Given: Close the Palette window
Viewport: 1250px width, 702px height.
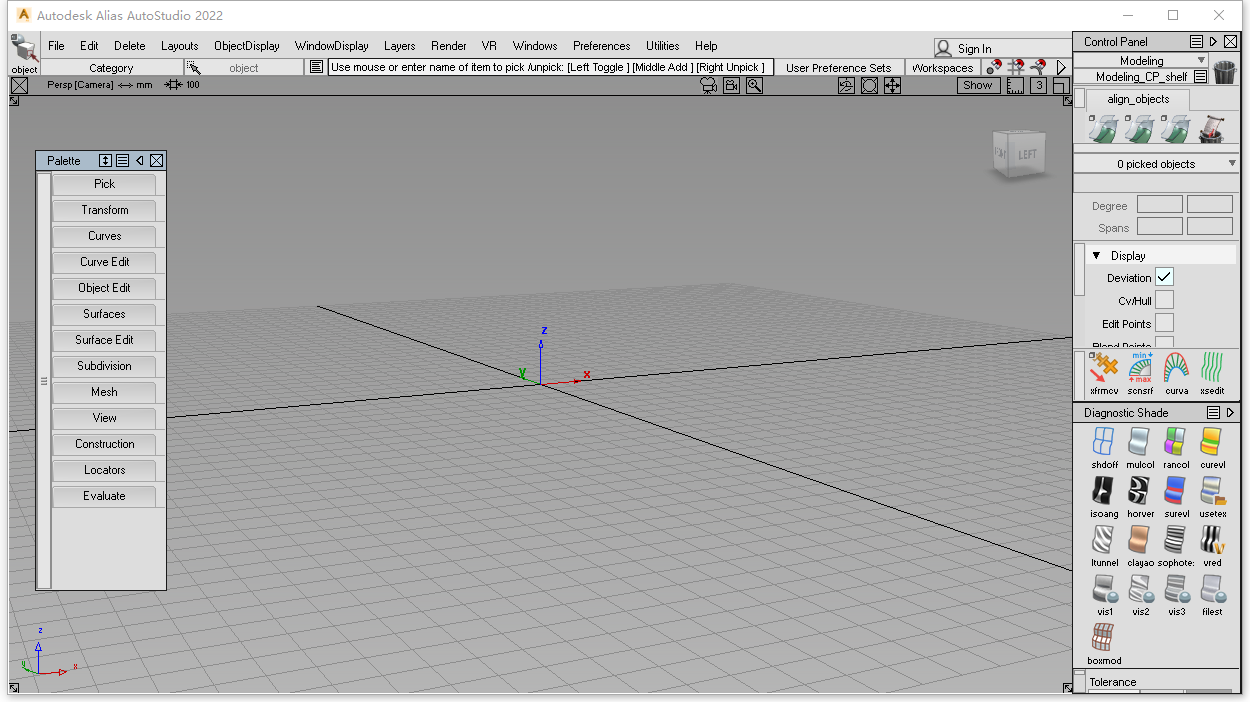Looking at the screenshot, I should click(157, 160).
